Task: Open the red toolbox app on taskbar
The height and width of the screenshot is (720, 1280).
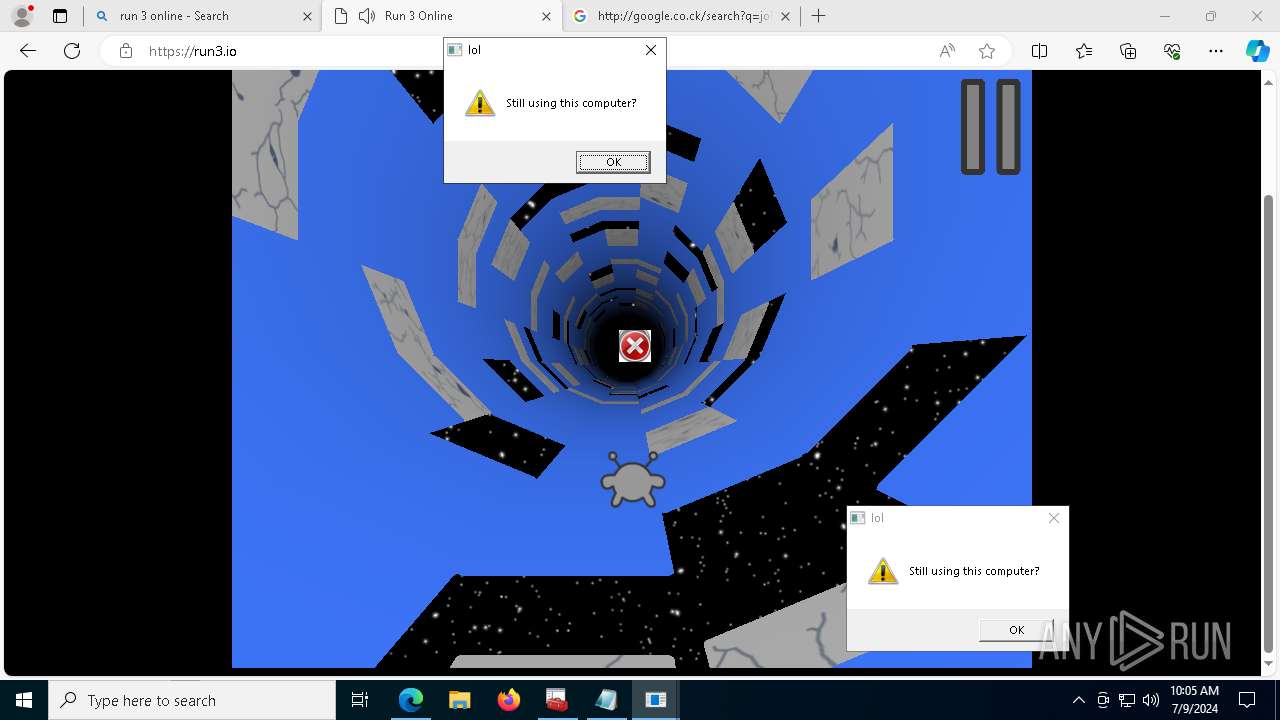Action: pyautogui.click(x=557, y=700)
